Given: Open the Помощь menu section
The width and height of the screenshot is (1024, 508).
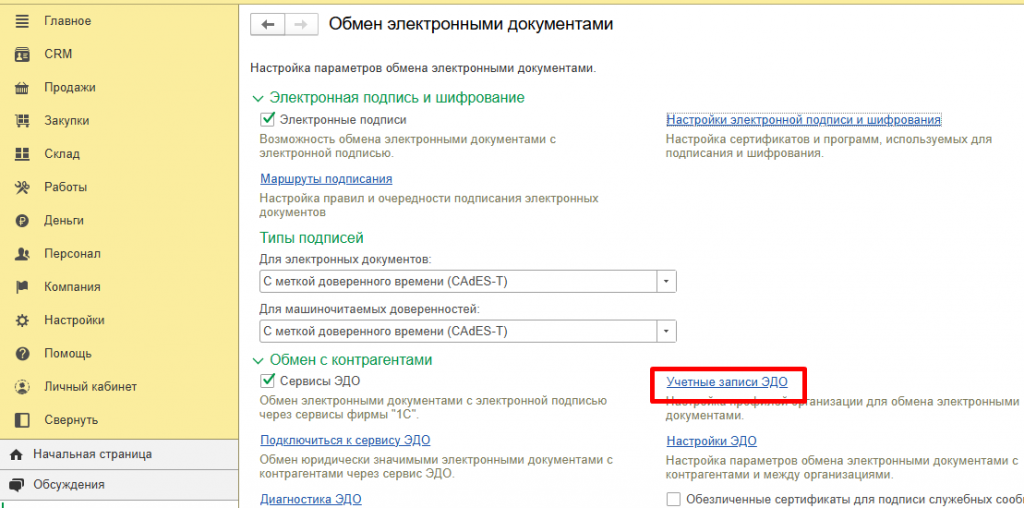Looking at the screenshot, I should (x=68, y=354).
